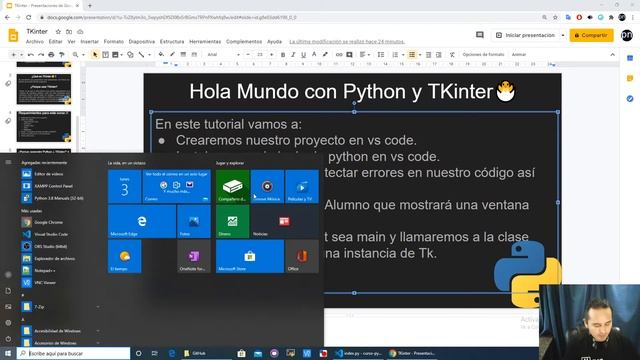Hide the menus with the collapse arrow
This screenshot has width=640, height=360.
[x=612, y=55]
